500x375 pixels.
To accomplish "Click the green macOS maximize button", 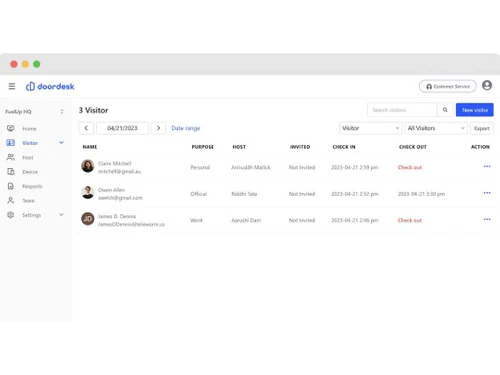I will 37,64.
